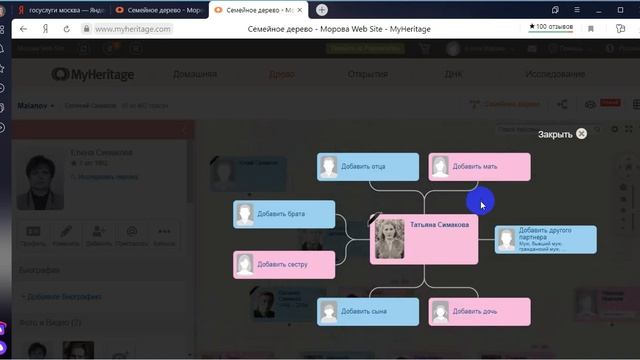Open the Исследование menu
The image size is (640, 360).
(x=555, y=74)
